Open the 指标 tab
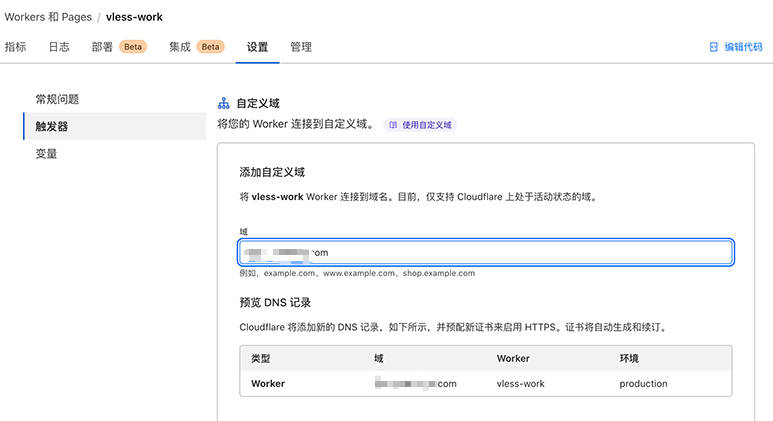Screen dimensions: 773x421 point(15,47)
